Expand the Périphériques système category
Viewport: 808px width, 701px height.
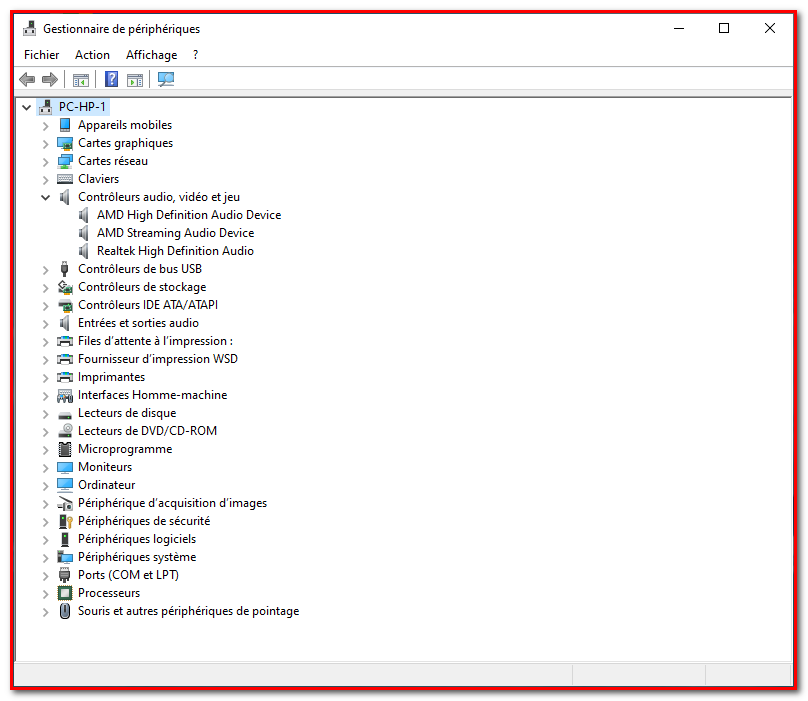pos(45,558)
